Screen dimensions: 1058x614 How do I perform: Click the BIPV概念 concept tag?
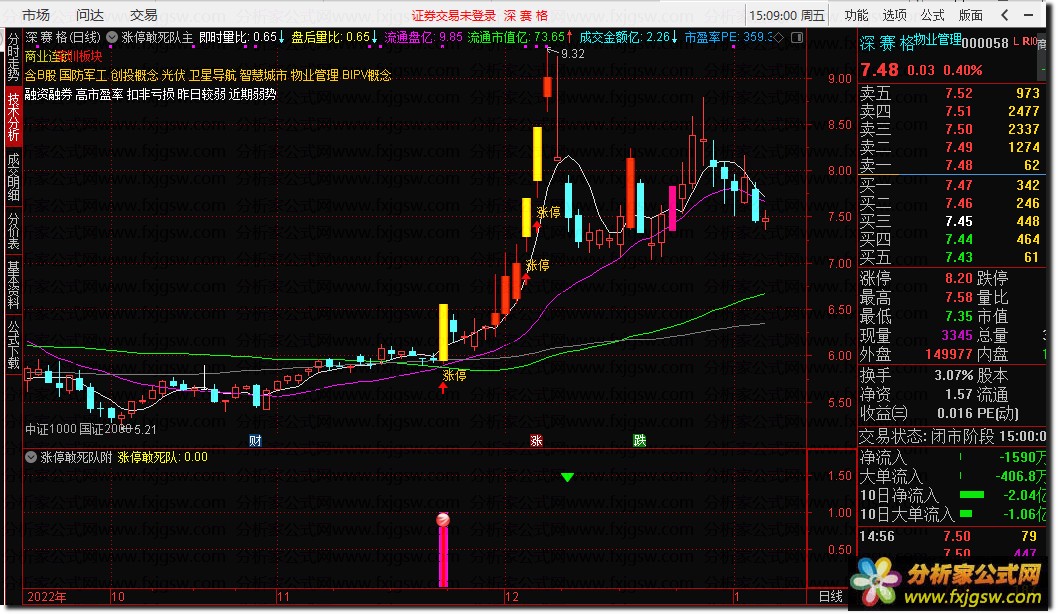pyautogui.click(x=367, y=75)
